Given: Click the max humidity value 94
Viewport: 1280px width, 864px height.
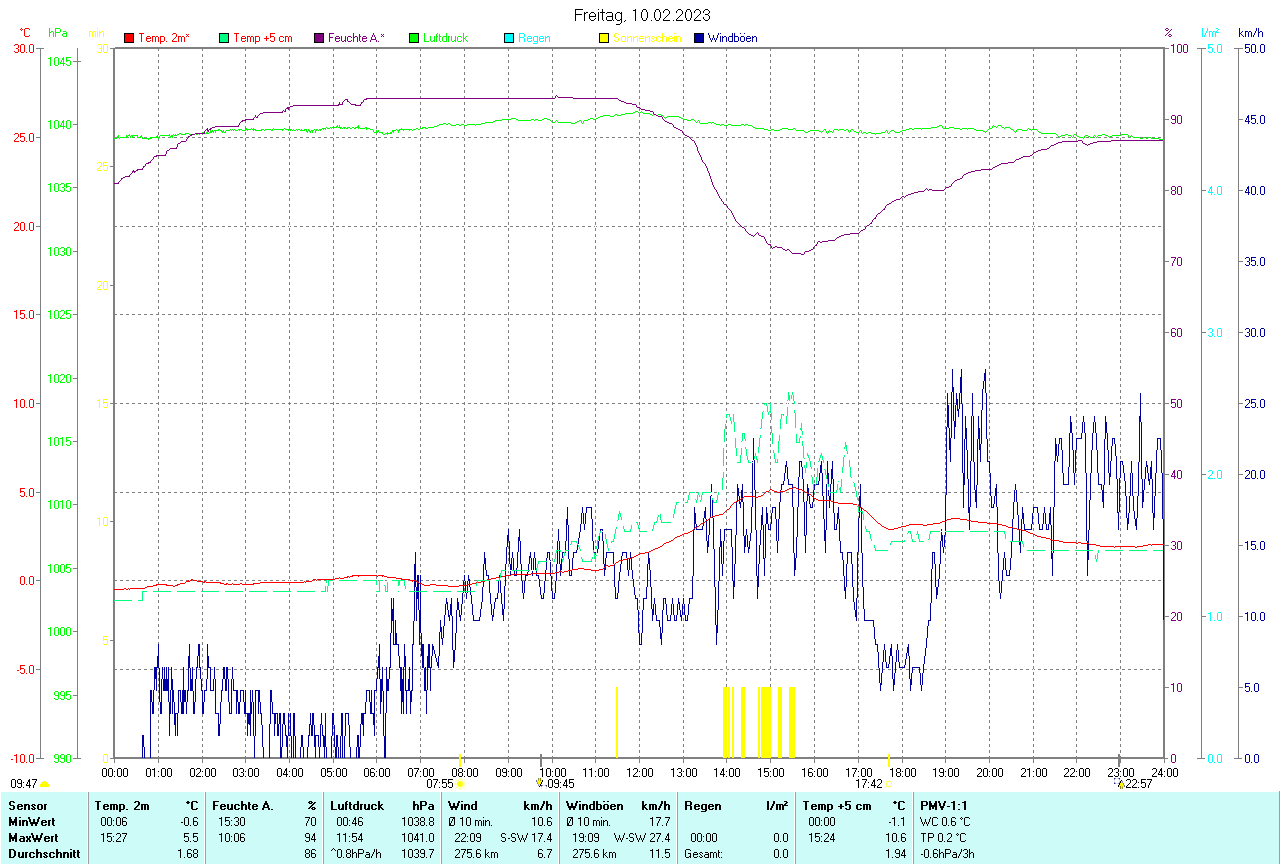Looking at the screenshot, I should 310,837.
